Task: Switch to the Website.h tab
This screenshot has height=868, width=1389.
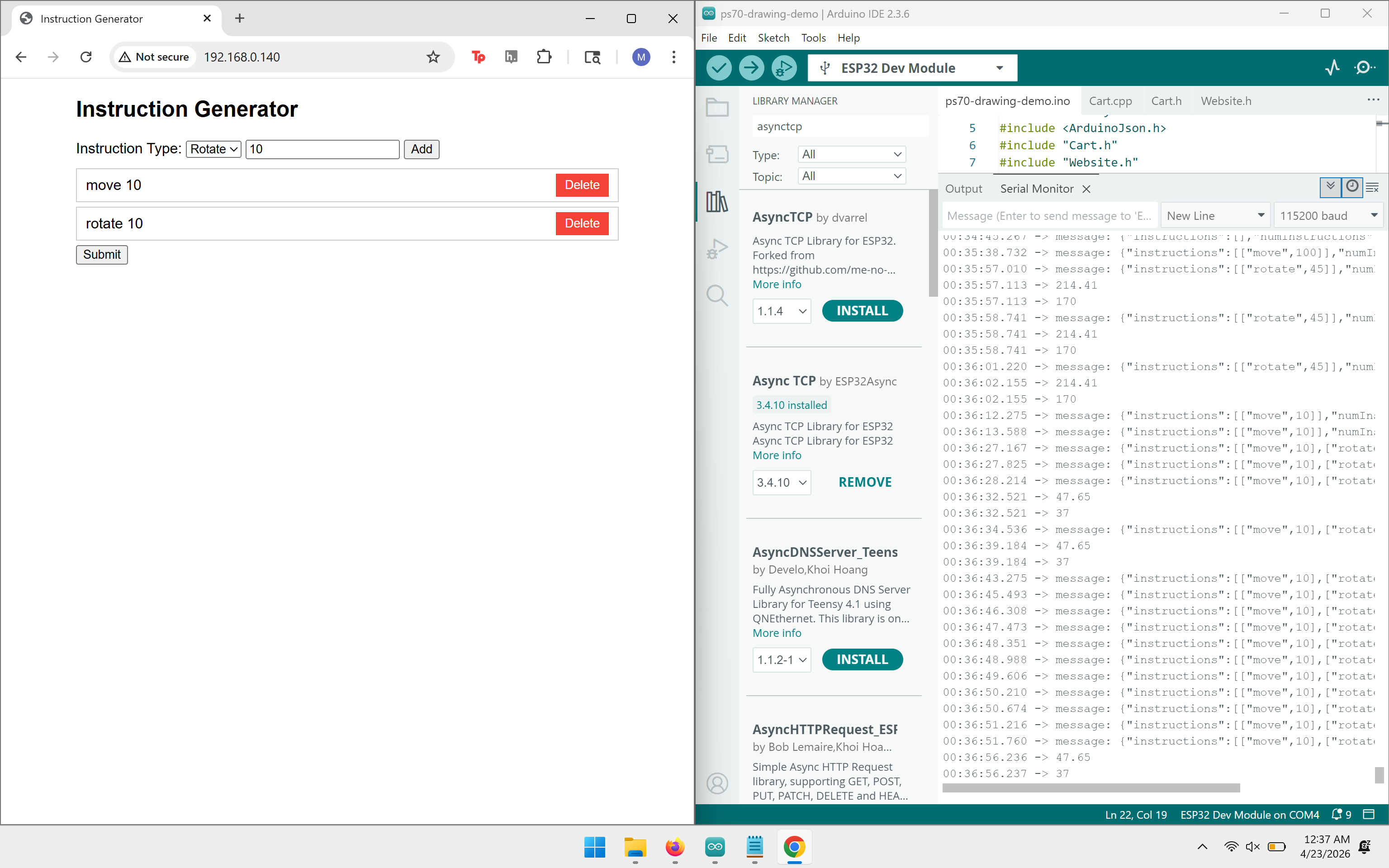Action: coord(1226,101)
